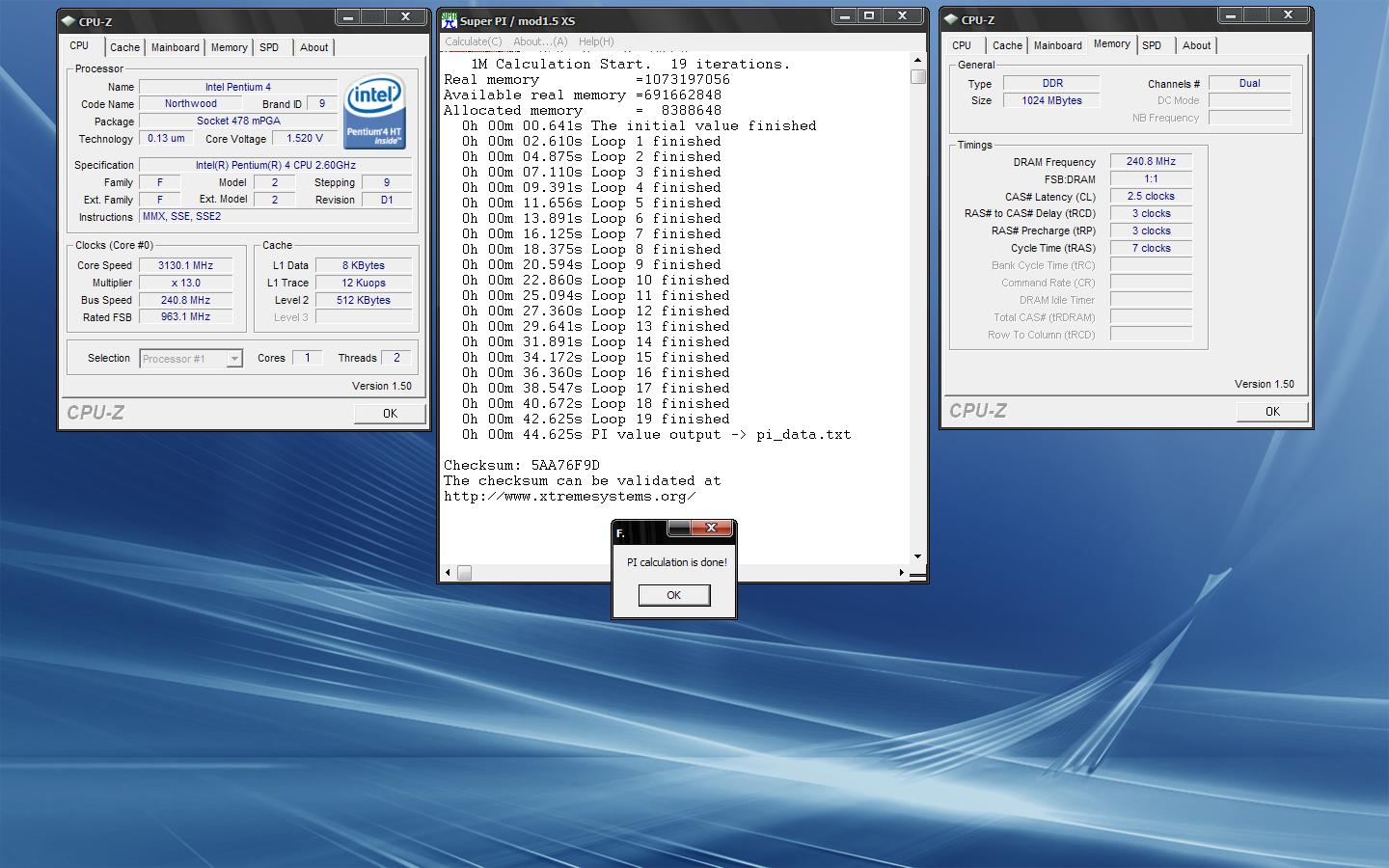Click the scroll-right arrow in Super PI
The height and width of the screenshot is (868, 1389).
coord(902,573)
